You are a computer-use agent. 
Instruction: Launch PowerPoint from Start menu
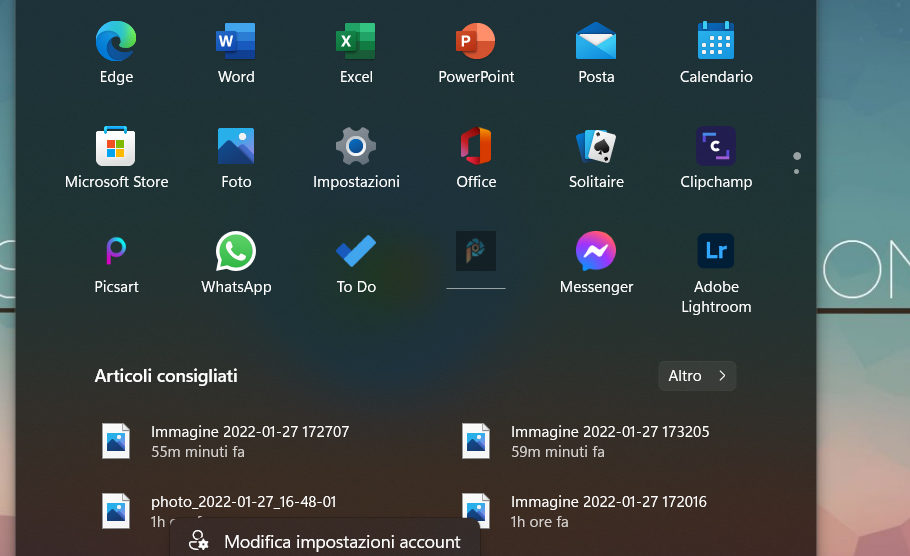(x=476, y=52)
